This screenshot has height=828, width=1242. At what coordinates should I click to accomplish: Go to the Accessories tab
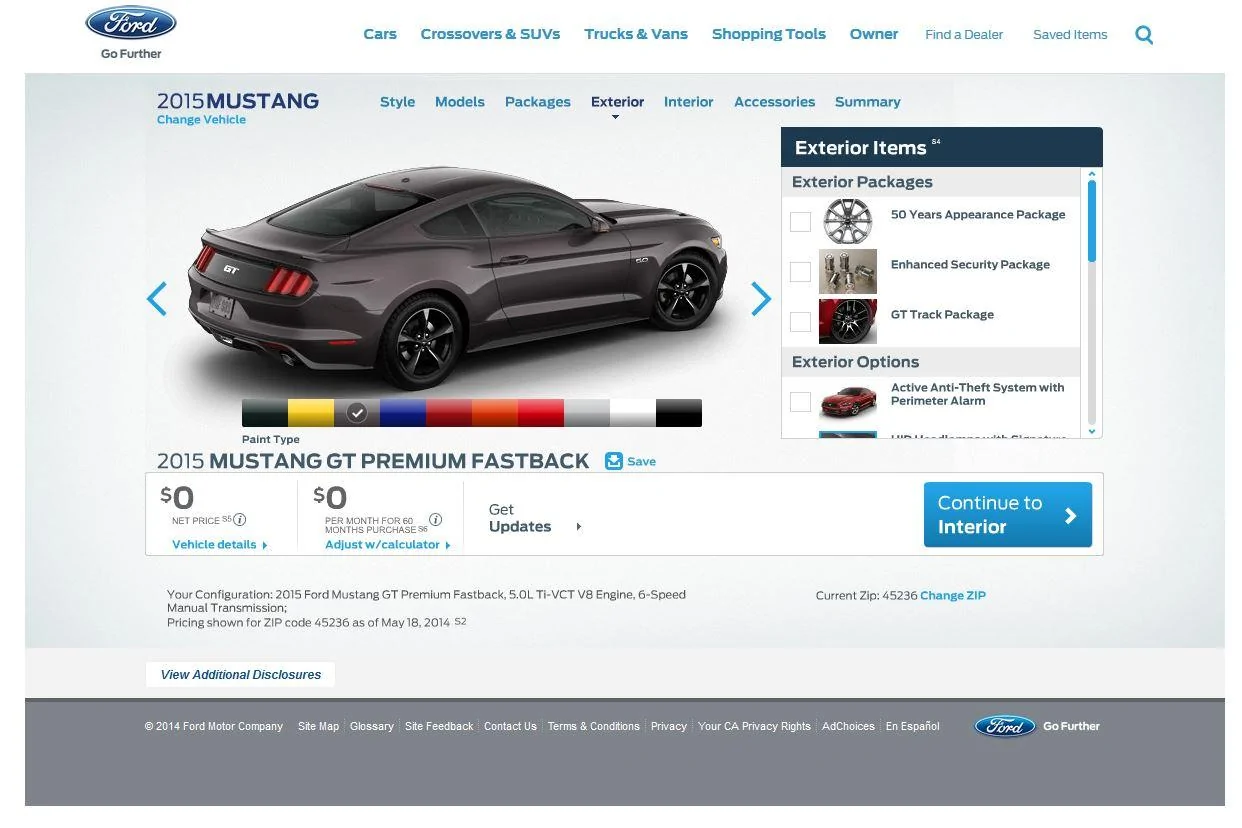click(774, 102)
